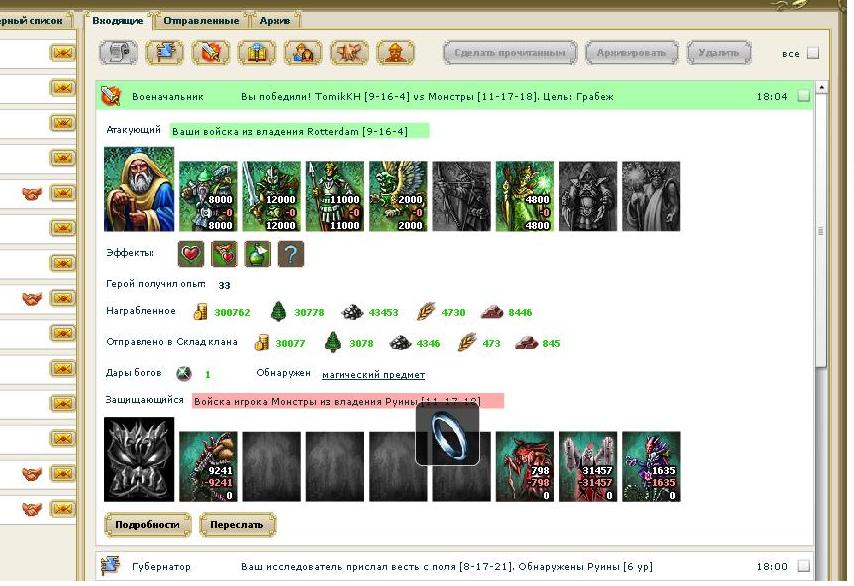
Task: Open the Архив tab
Action: tap(274, 21)
